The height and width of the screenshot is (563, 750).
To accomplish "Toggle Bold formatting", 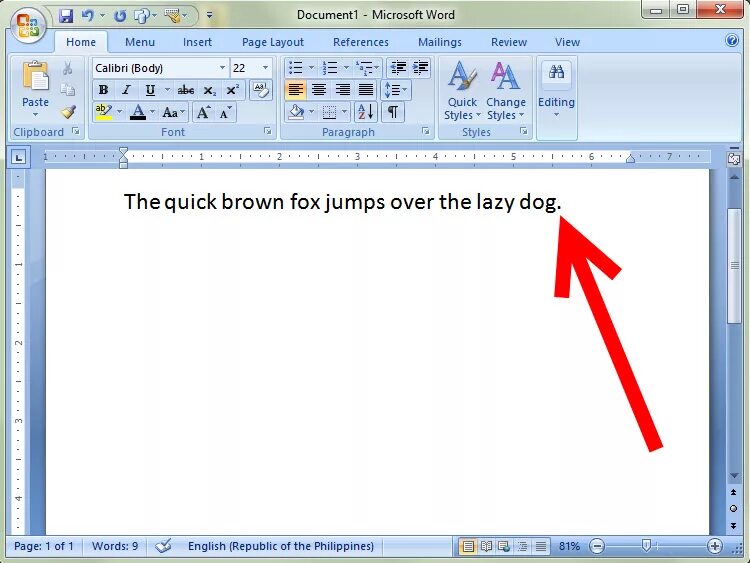I will [103, 90].
